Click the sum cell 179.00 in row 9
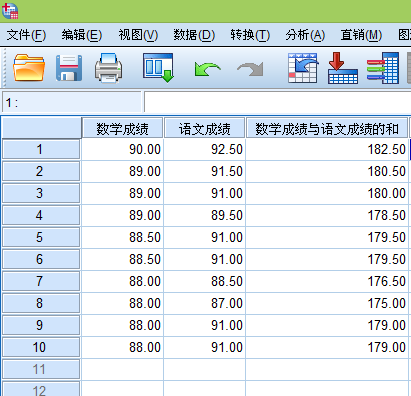This screenshot has height=396, width=411. tap(327, 325)
